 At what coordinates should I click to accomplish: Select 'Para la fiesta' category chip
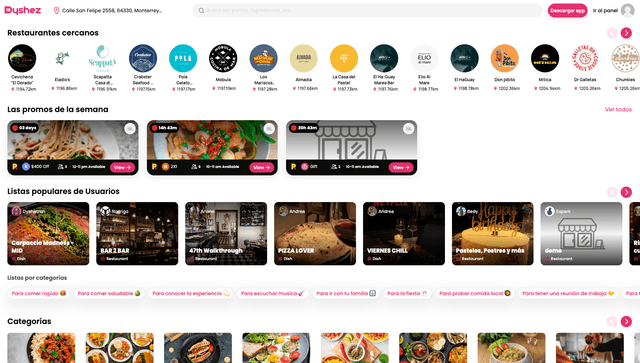click(407, 293)
